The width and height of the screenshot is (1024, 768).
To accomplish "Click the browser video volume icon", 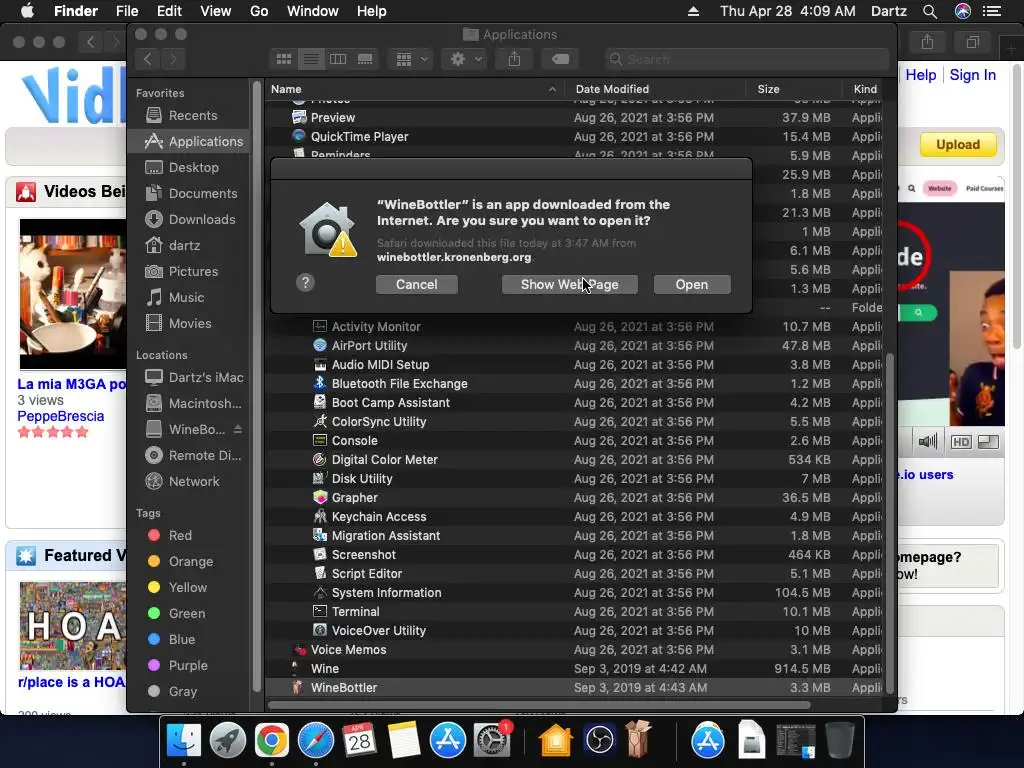I will 927,442.
